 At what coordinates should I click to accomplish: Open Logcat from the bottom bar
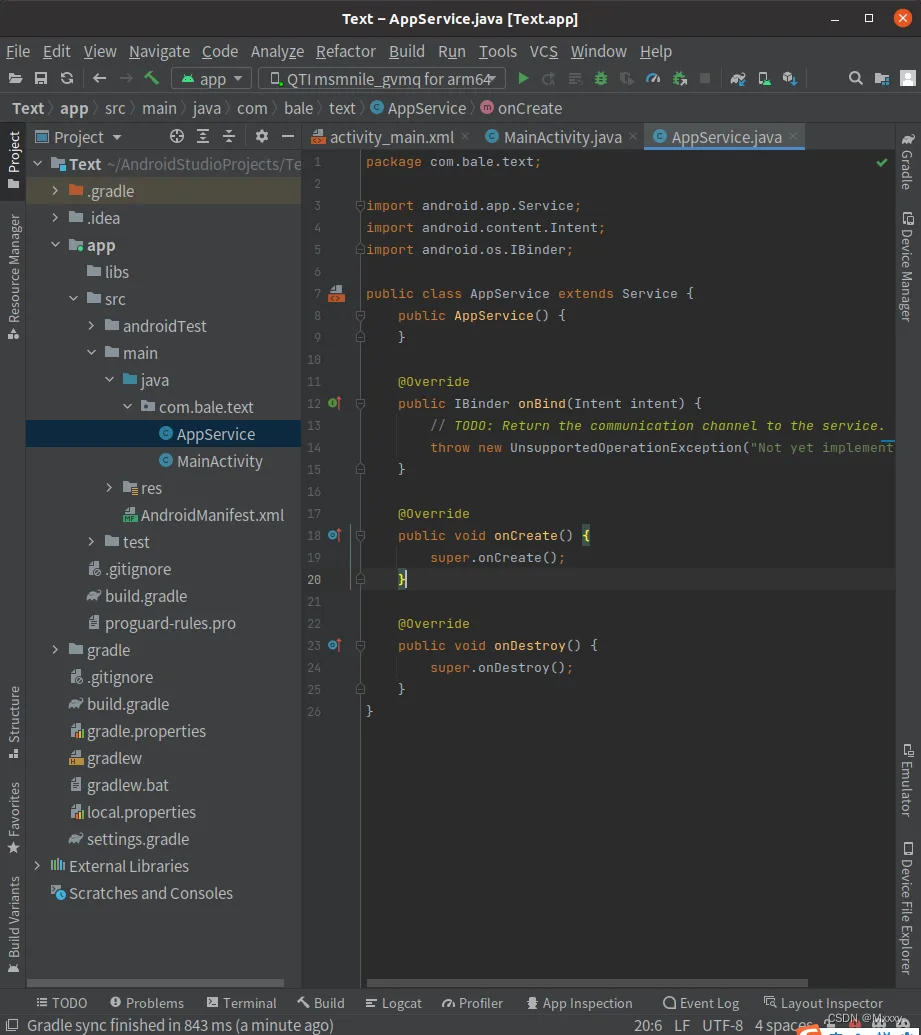(393, 1003)
